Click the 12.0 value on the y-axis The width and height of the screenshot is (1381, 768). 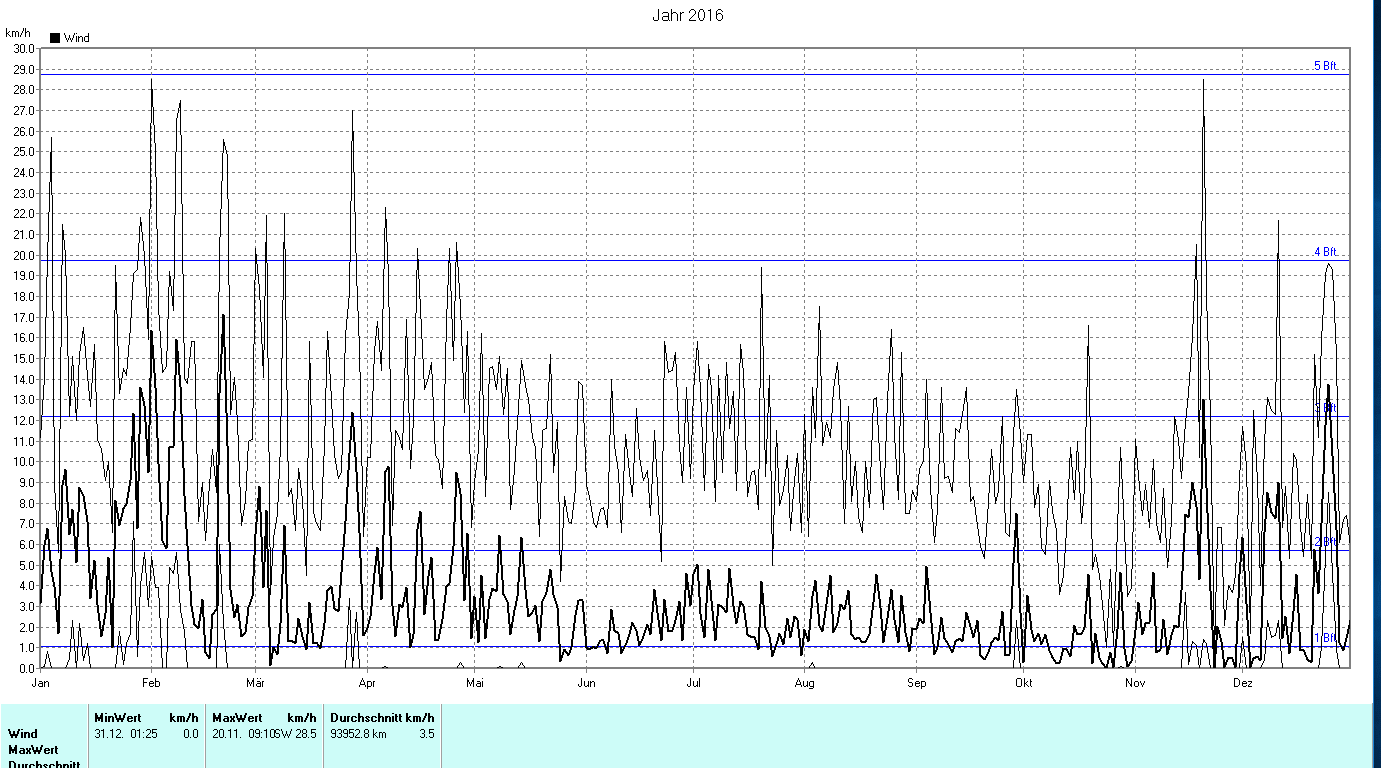coord(23,420)
